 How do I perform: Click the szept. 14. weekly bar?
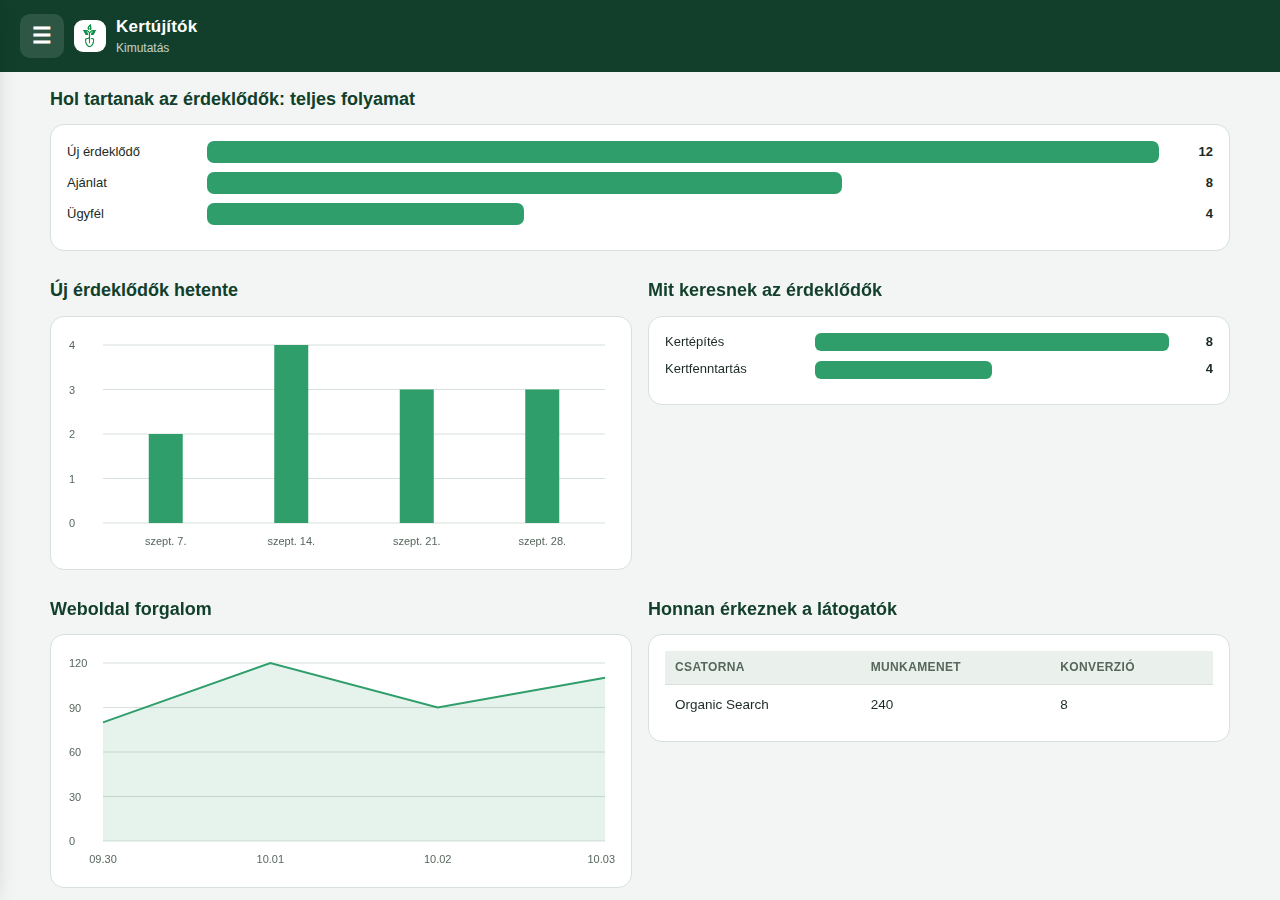tap(291, 434)
